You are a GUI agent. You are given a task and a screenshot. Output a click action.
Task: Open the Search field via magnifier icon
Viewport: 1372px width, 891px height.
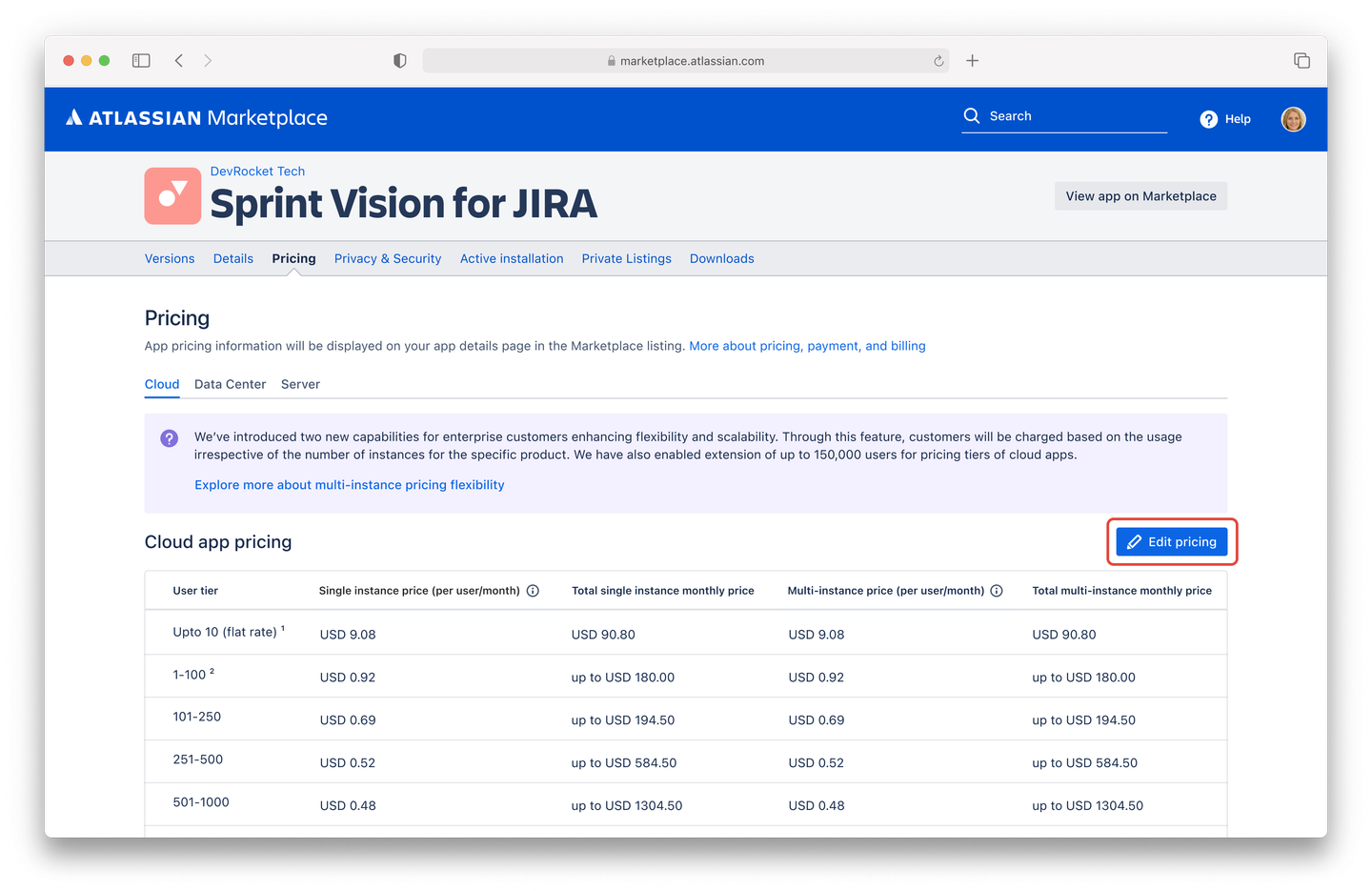[x=971, y=115]
